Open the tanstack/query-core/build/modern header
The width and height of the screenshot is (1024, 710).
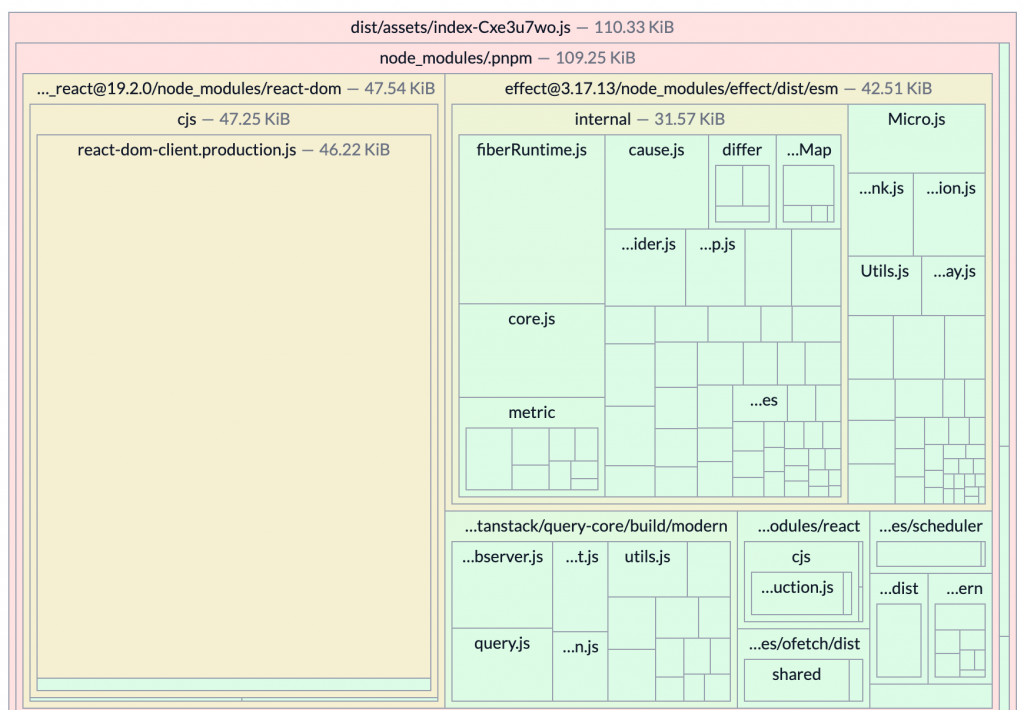[595, 526]
